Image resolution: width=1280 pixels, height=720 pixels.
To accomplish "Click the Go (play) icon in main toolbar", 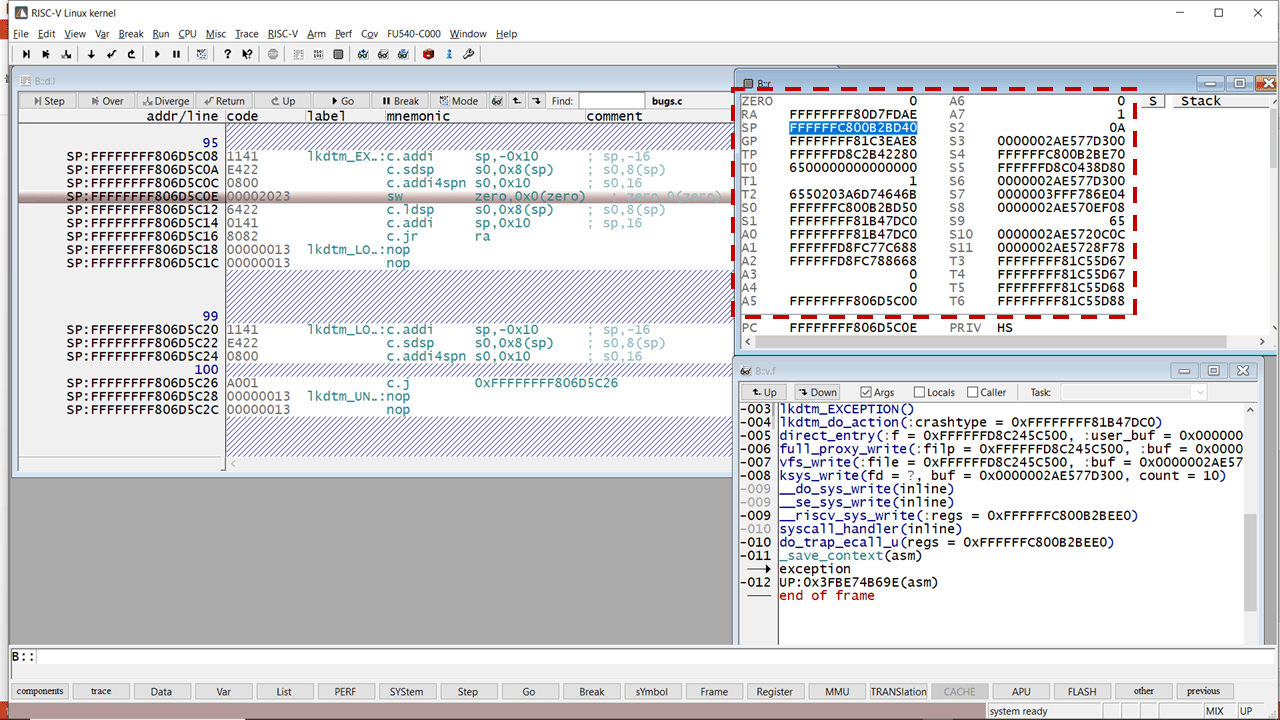I will [157, 54].
